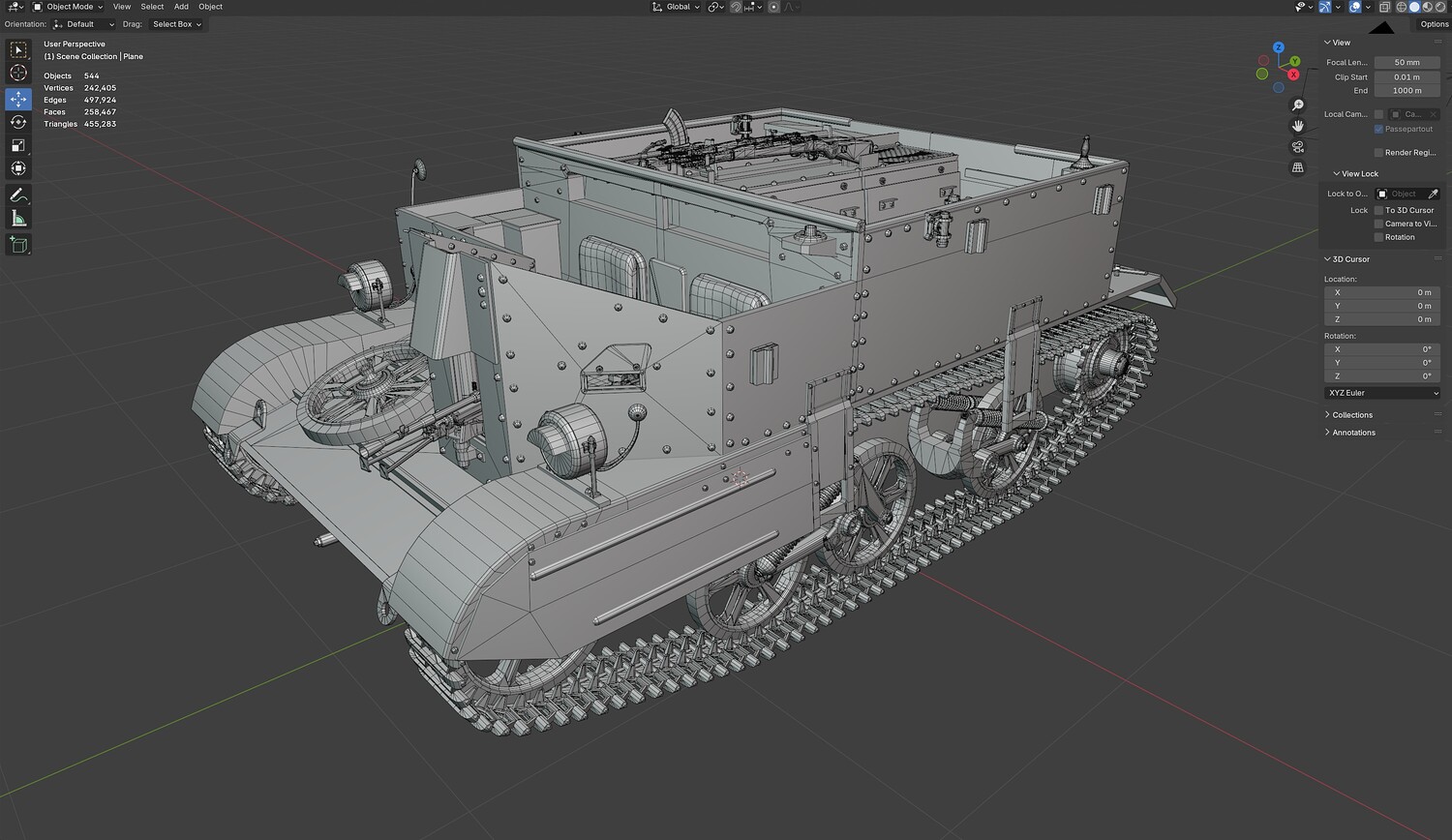
Task: Click the eyedropper next to Object field
Action: tap(1433, 194)
